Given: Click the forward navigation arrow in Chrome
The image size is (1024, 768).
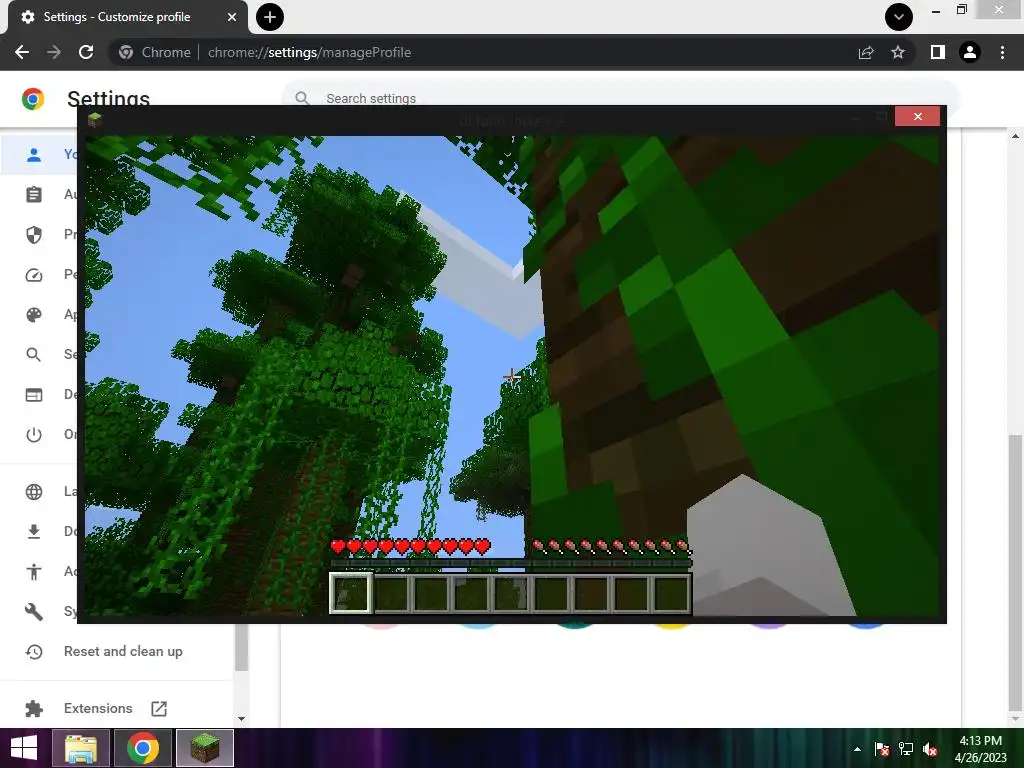Looking at the screenshot, I should click(x=54, y=52).
